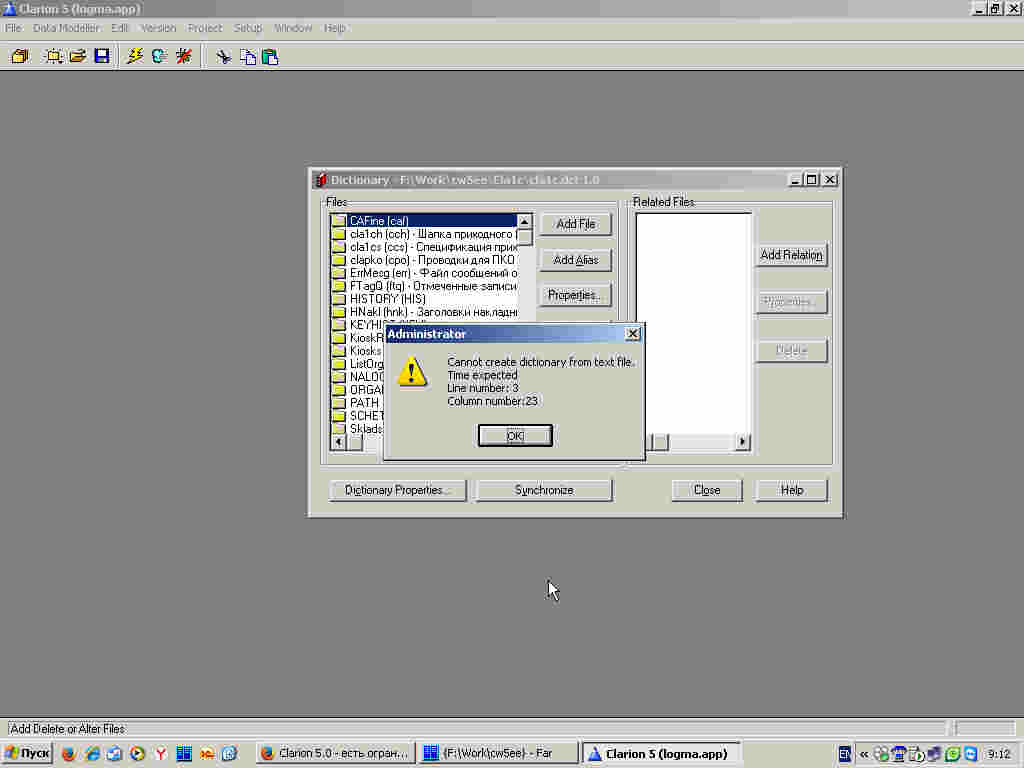The height and width of the screenshot is (768, 1024).
Task: Click the Paste clipboard toolbar icon
Action: click(270, 57)
